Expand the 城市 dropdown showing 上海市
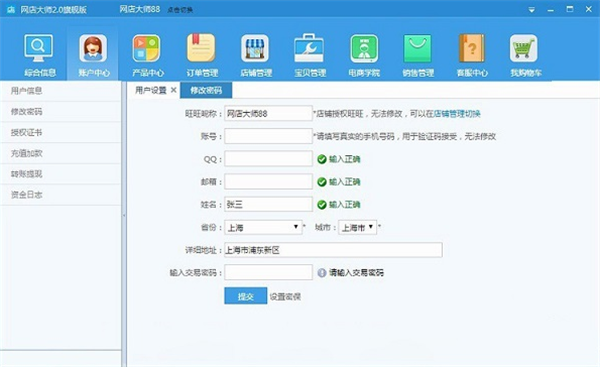 tap(357, 227)
